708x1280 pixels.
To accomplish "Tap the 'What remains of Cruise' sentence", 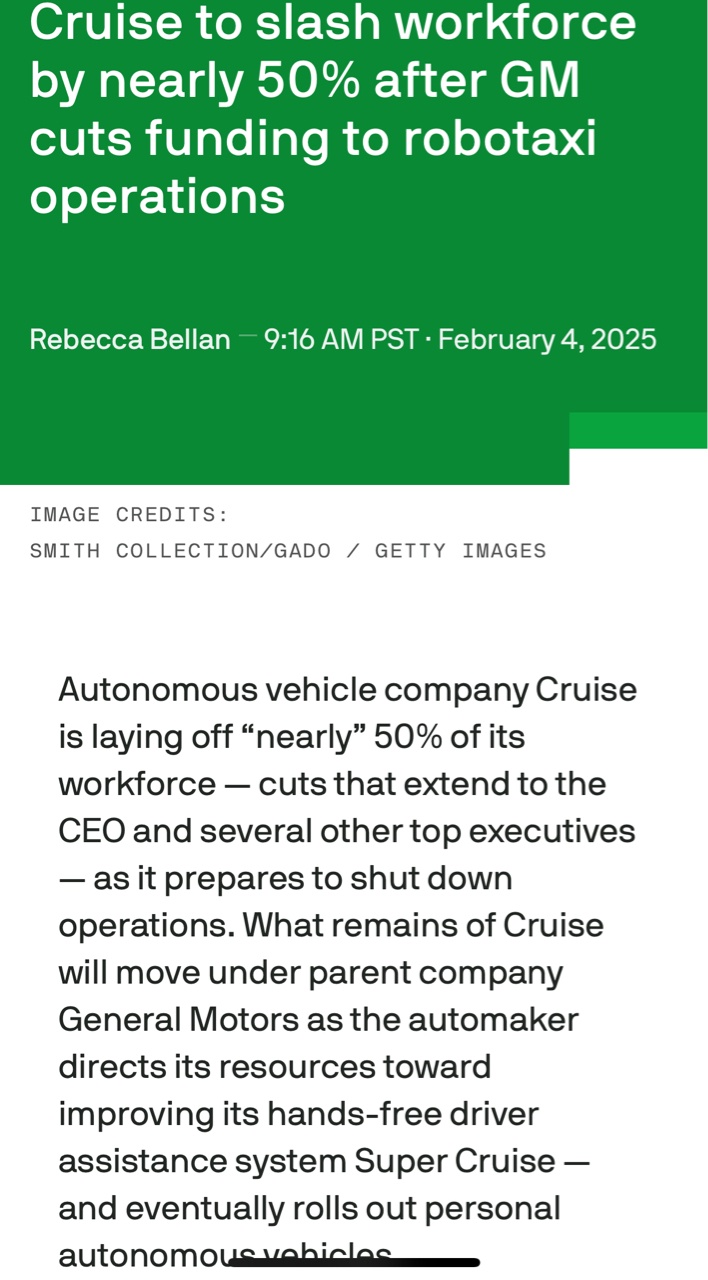I will tap(423, 926).
